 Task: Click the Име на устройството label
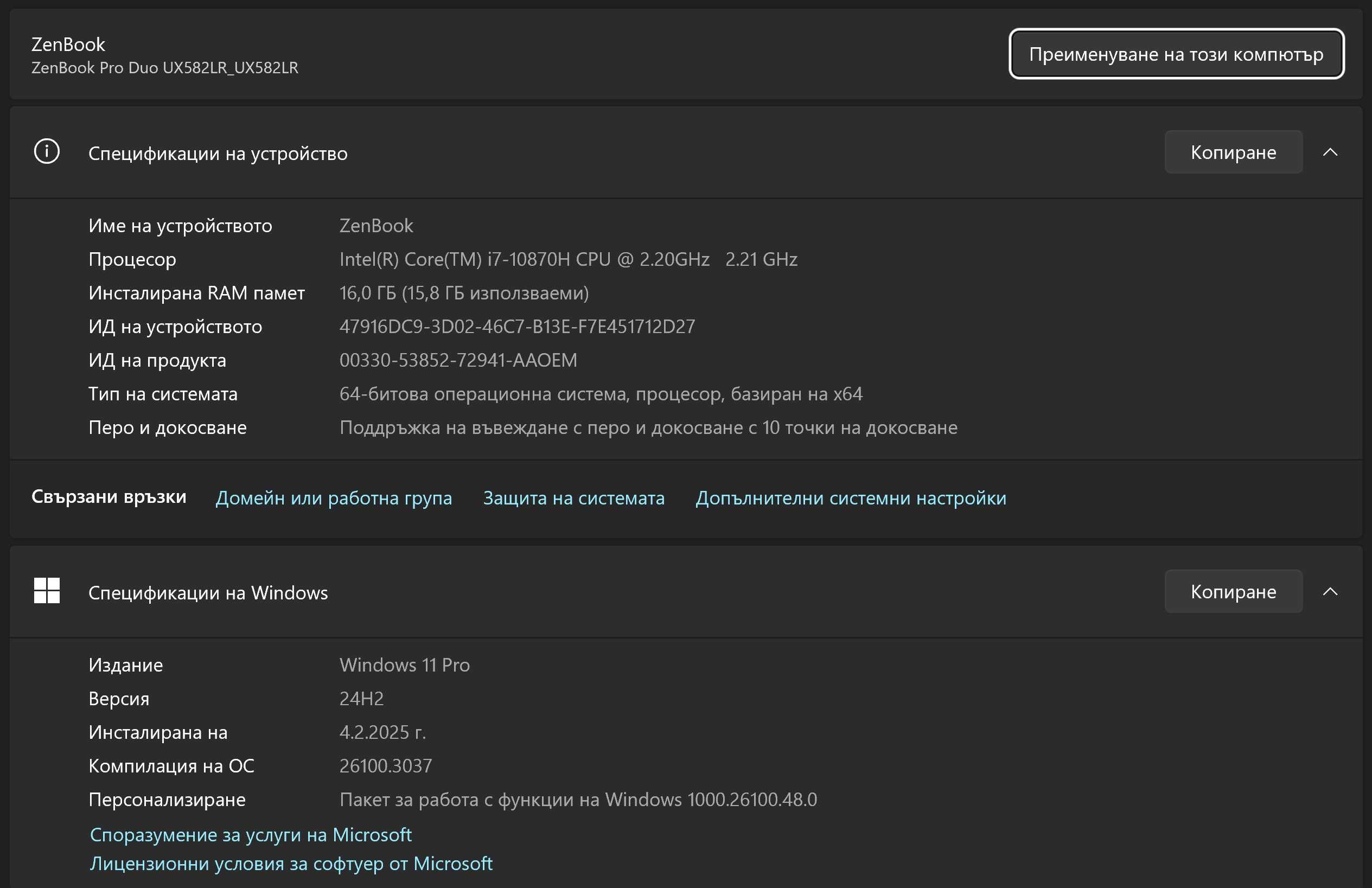pyautogui.click(x=181, y=226)
